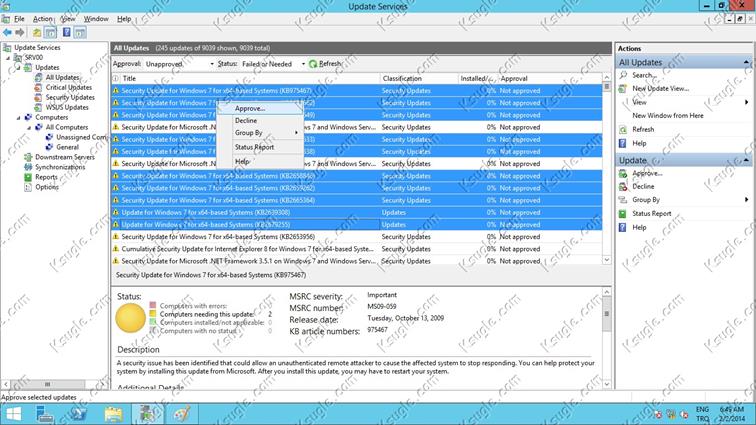
Task: Click the up one level folder icon
Action: point(37,32)
